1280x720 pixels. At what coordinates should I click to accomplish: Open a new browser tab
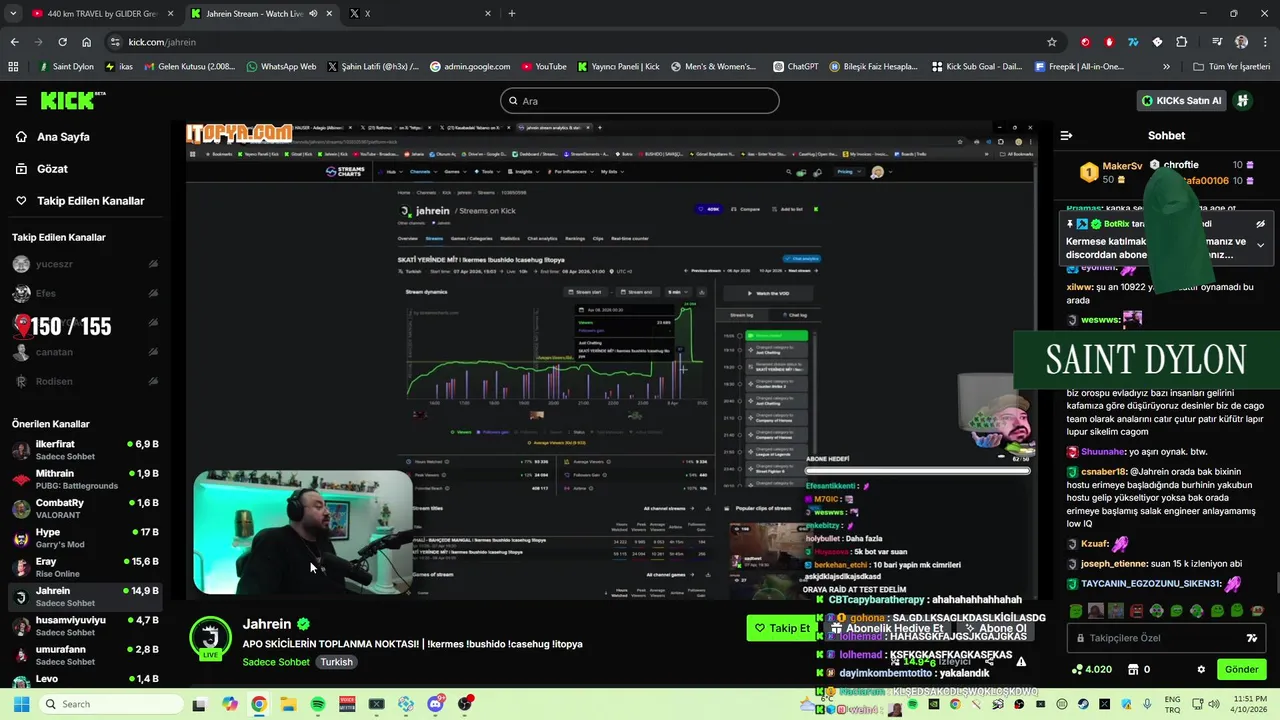click(x=512, y=13)
